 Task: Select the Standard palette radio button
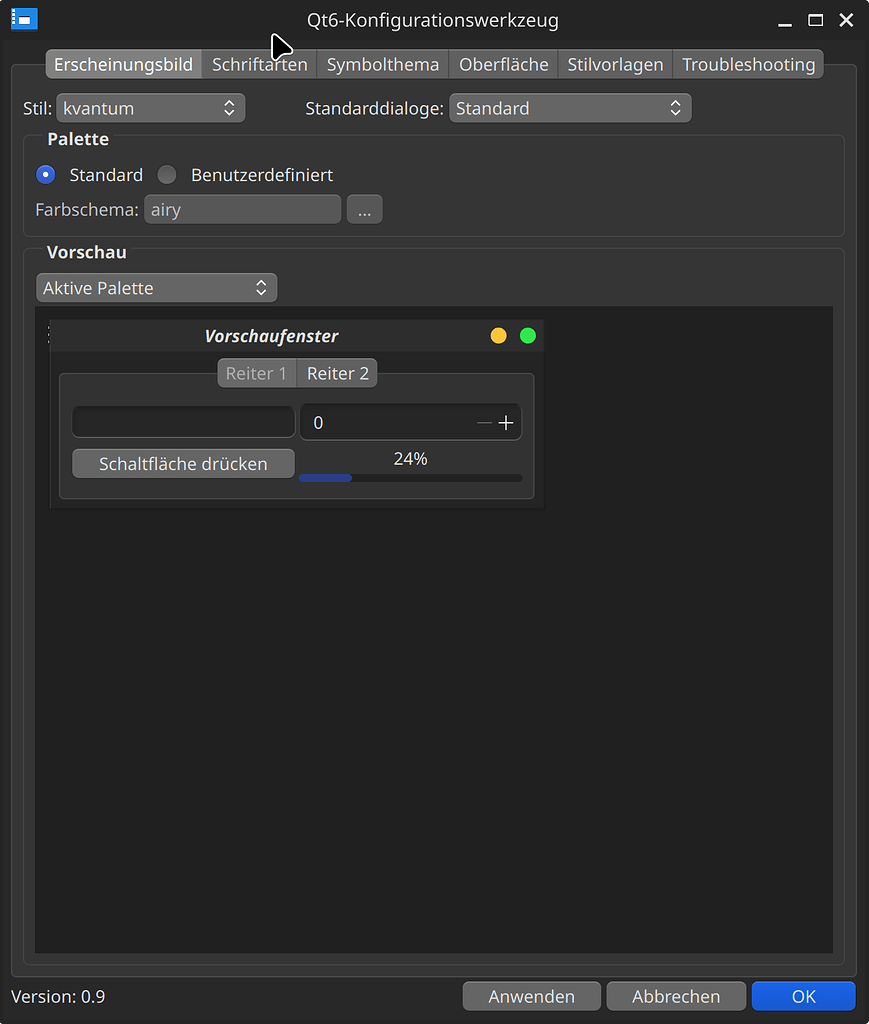click(x=46, y=175)
